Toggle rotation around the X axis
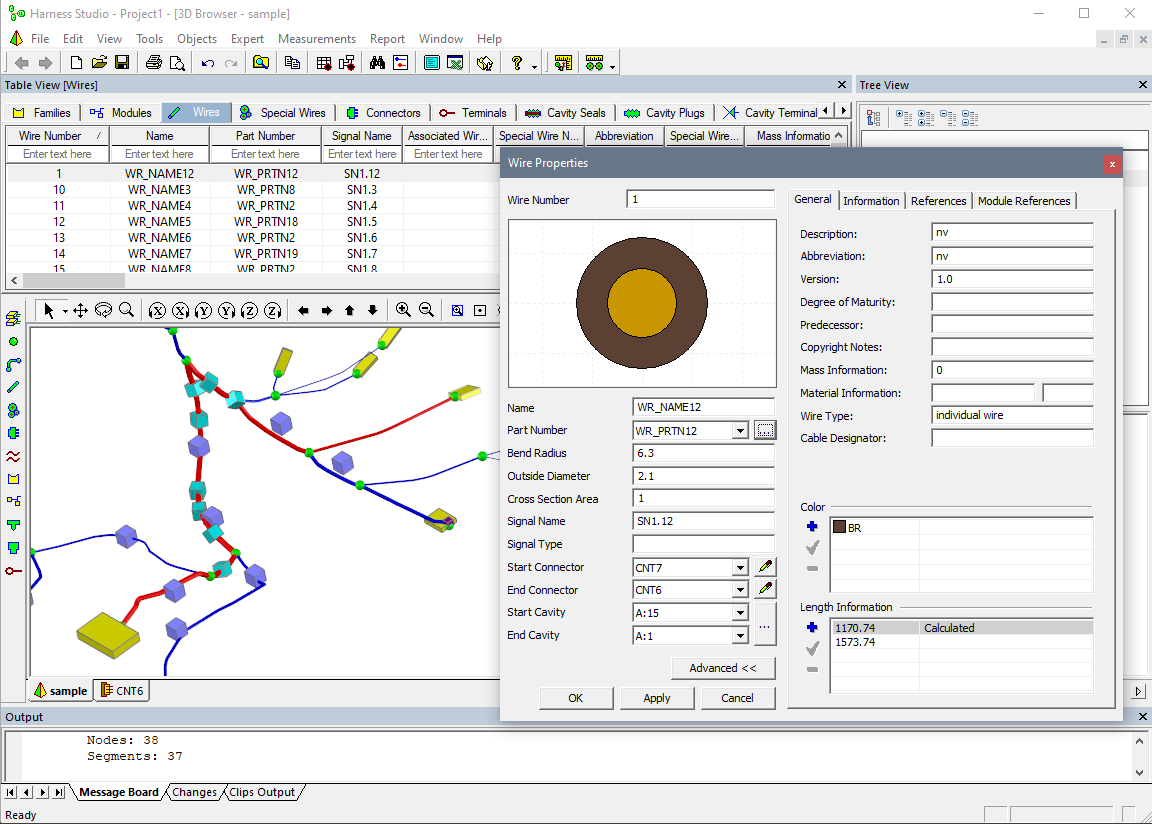Screen dimensions: 1152x824 (x=157, y=310)
